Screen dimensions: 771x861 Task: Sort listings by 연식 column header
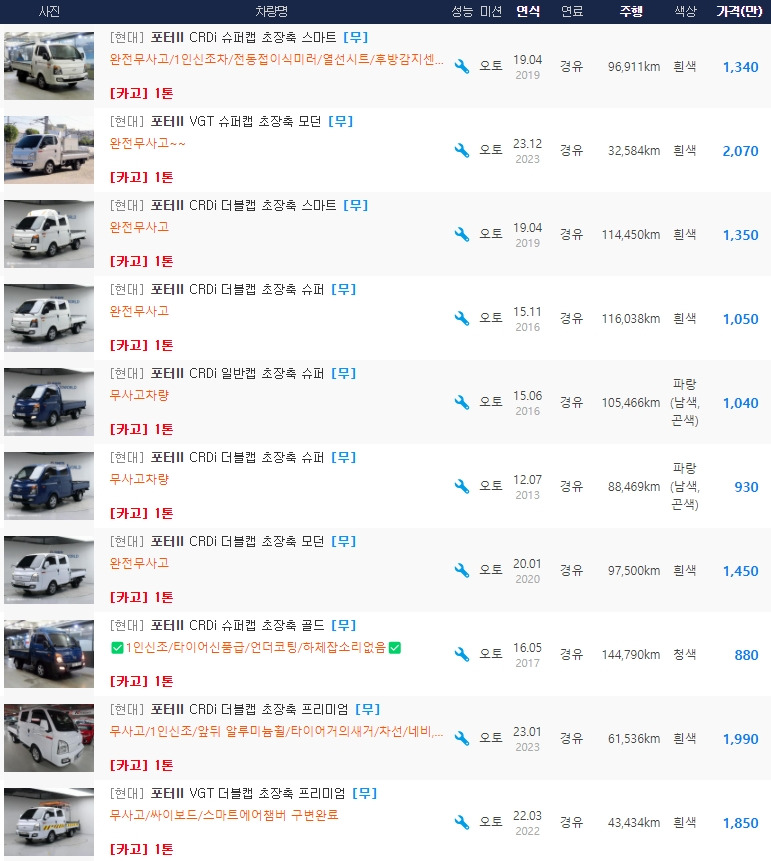click(527, 11)
